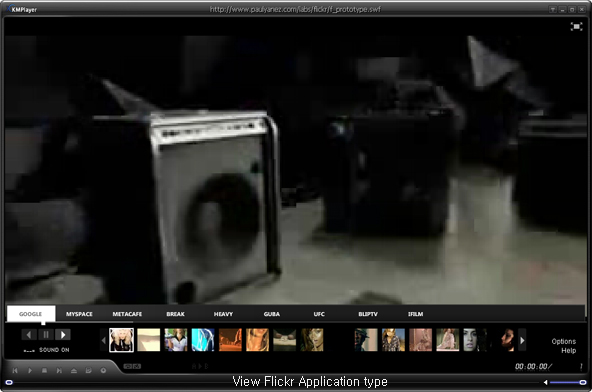Show earlier thumbnails with the left arrow
This screenshot has height=392, width=592.
pos(103,340)
